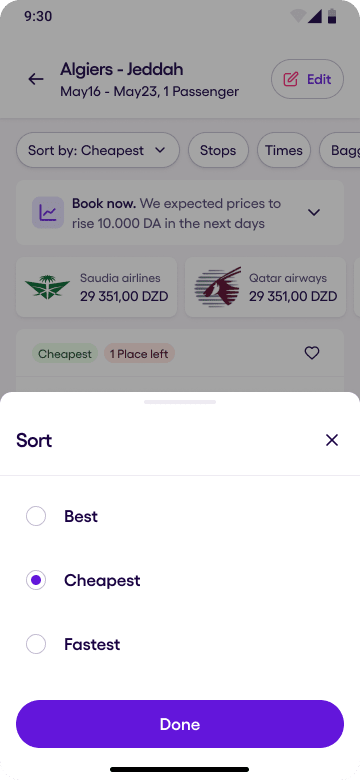This screenshot has width=360, height=780.
Task: Grab the bottom sheet drag handle
Action: 180,402
